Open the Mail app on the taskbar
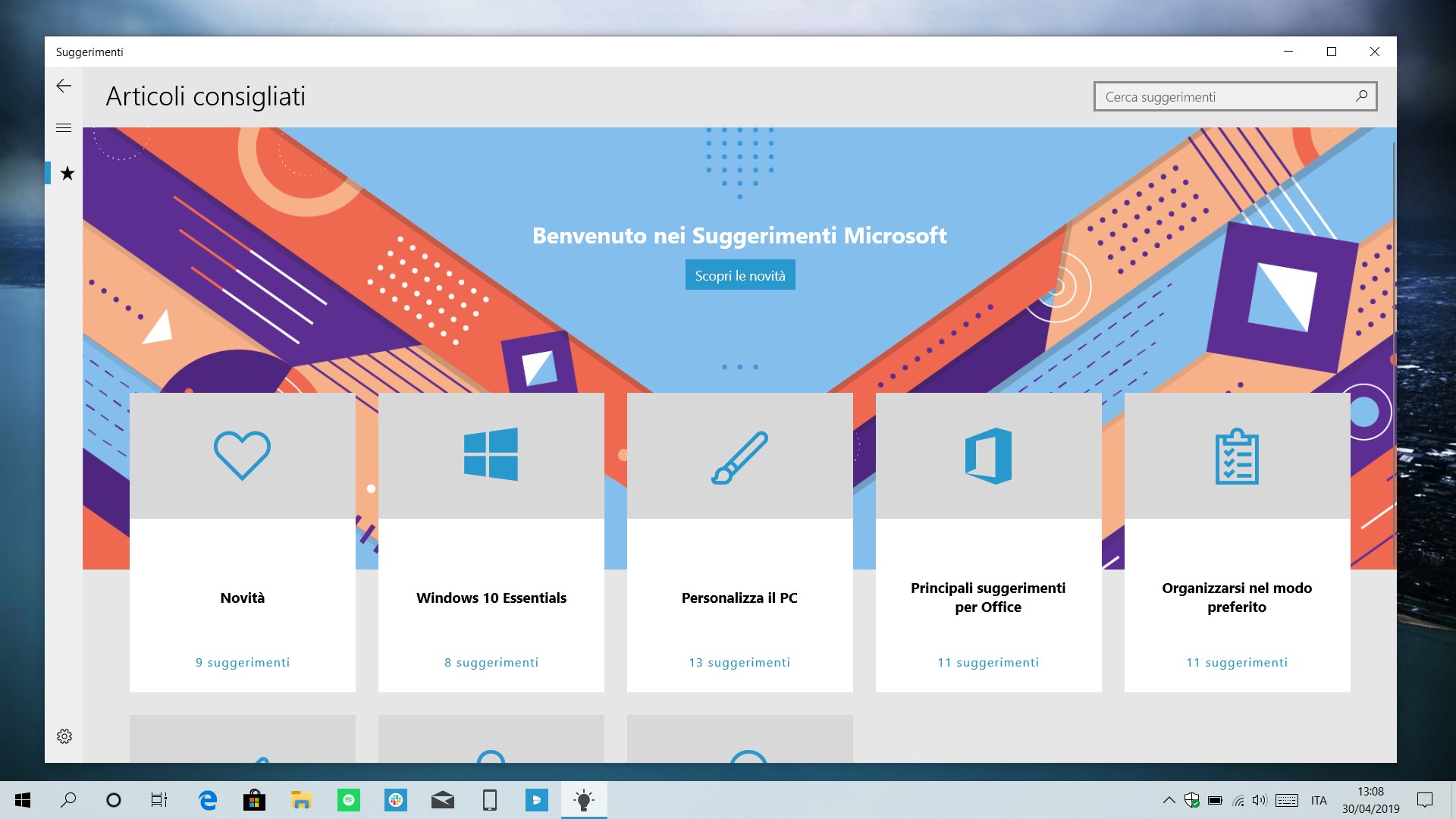The width and height of the screenshot is (1456, 819). pyautogui.click(x=443, y=800)
